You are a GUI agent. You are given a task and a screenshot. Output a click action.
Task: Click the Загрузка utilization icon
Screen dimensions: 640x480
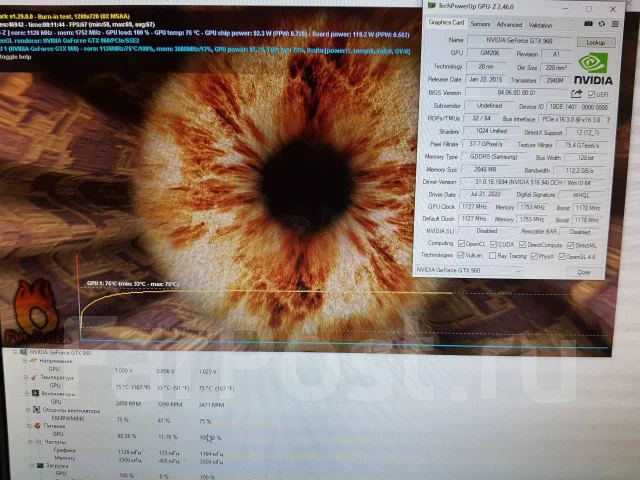(40, 465)
